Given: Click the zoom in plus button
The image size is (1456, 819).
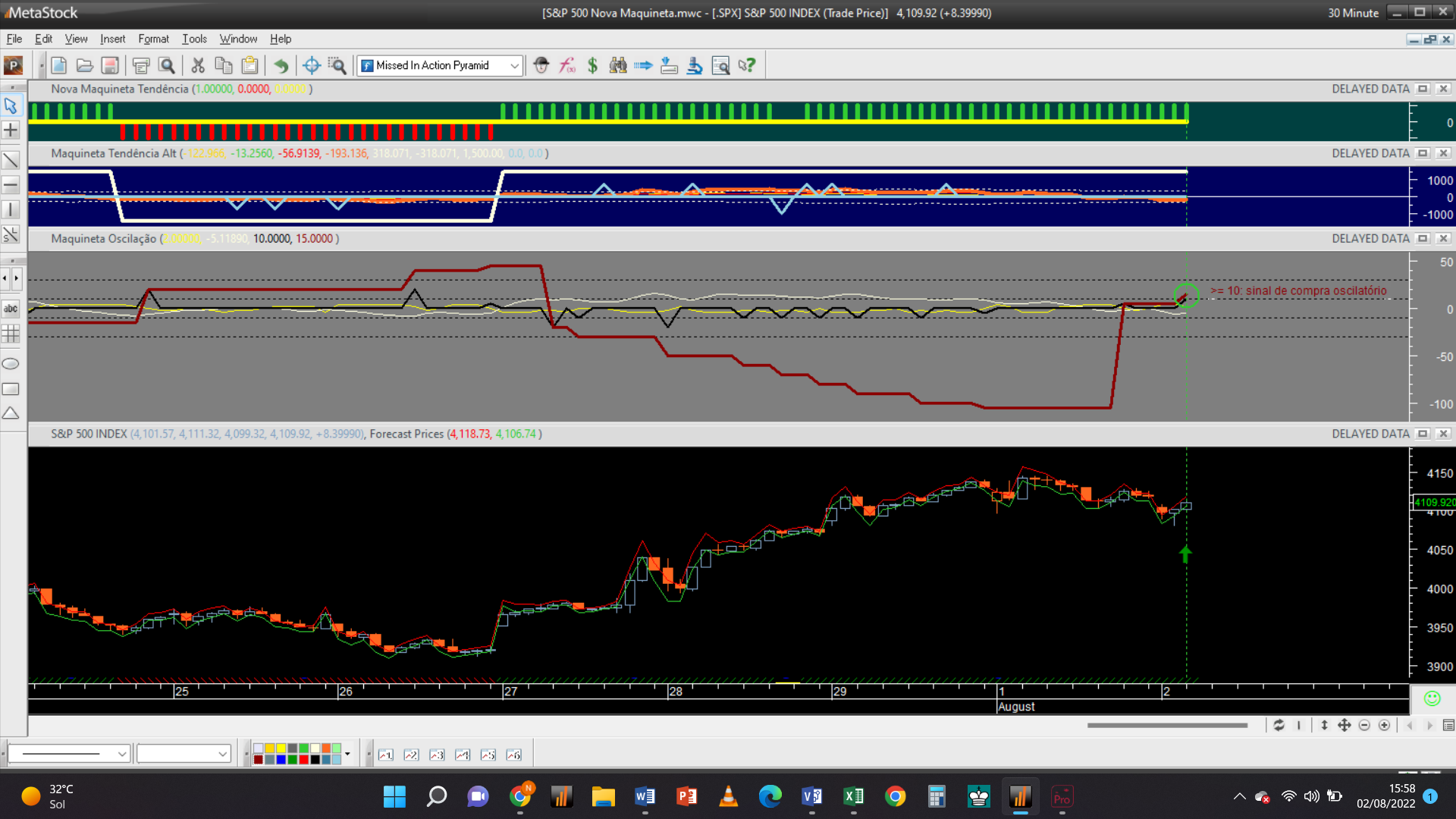Looking at the screenshot, I should 1384,726.
